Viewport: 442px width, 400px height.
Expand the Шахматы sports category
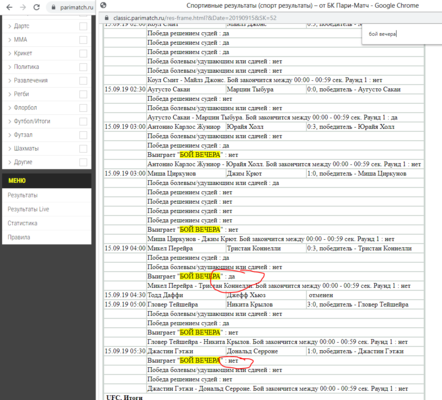point(10,149)
